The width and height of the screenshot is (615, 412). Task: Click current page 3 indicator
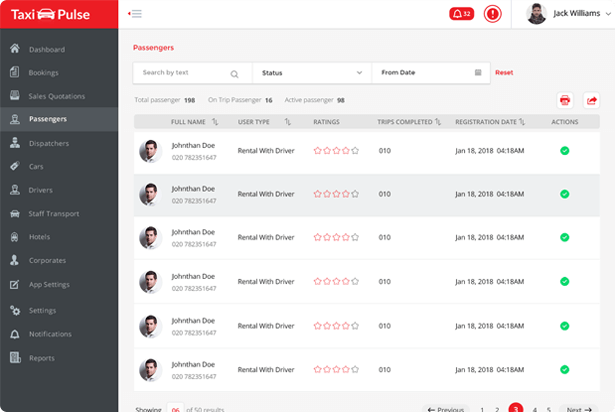click(x=515, y=408)
